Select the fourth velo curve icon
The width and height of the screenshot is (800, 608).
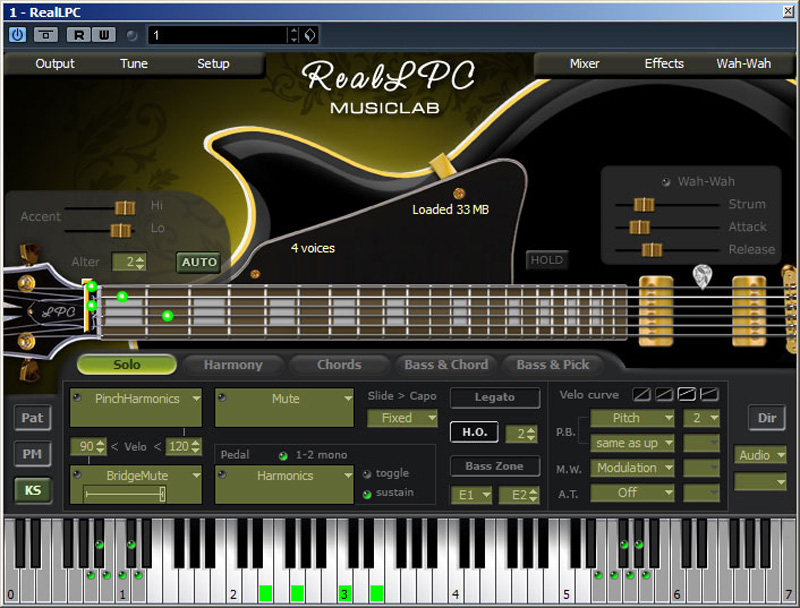click(709, 394)
